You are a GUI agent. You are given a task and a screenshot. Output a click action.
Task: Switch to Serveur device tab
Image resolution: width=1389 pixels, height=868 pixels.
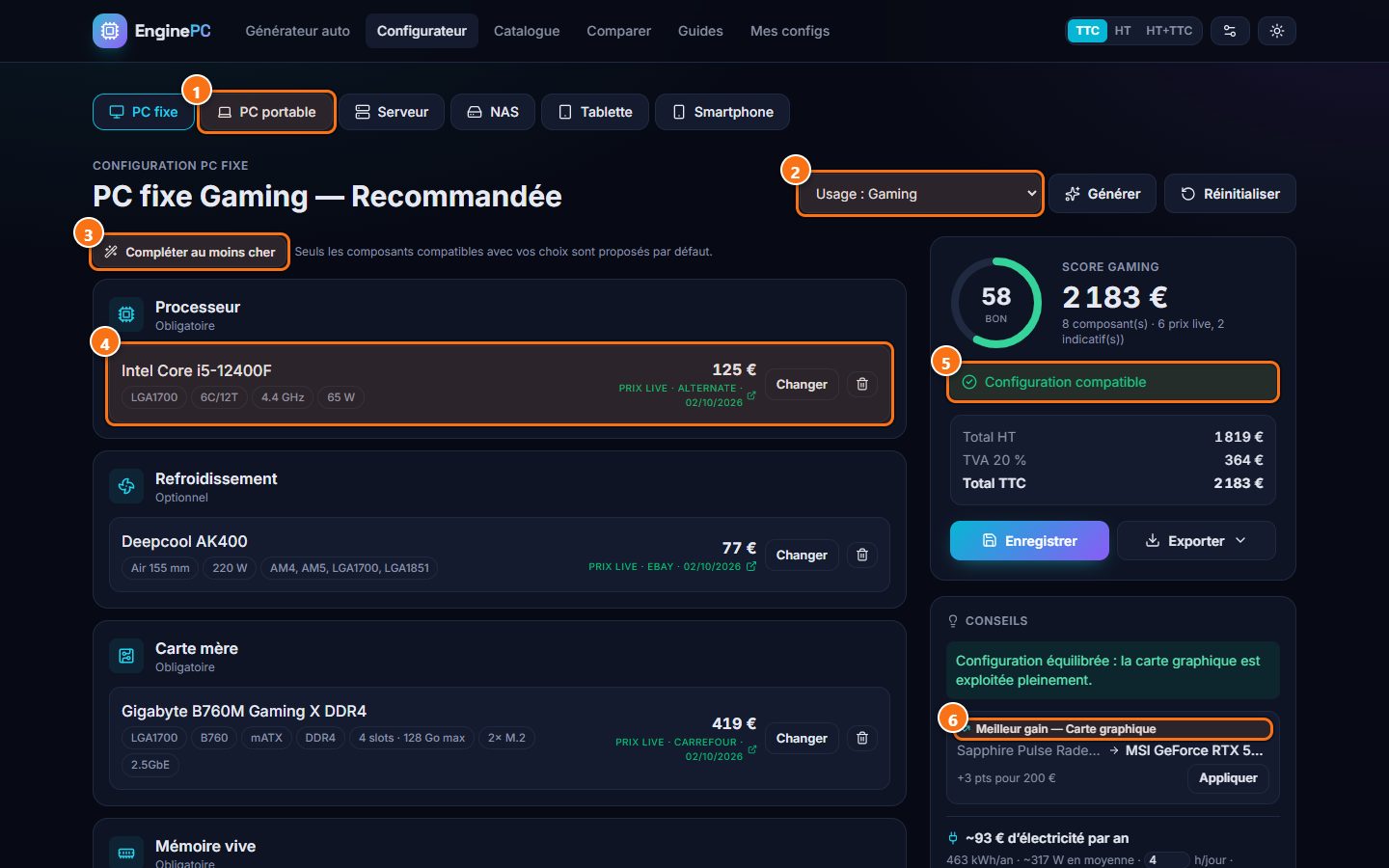[x=391, y=112]
